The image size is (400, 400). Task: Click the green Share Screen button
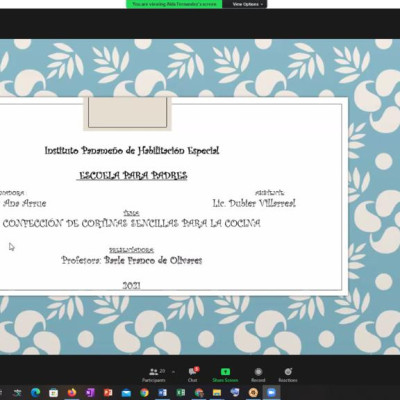[225, 375]
